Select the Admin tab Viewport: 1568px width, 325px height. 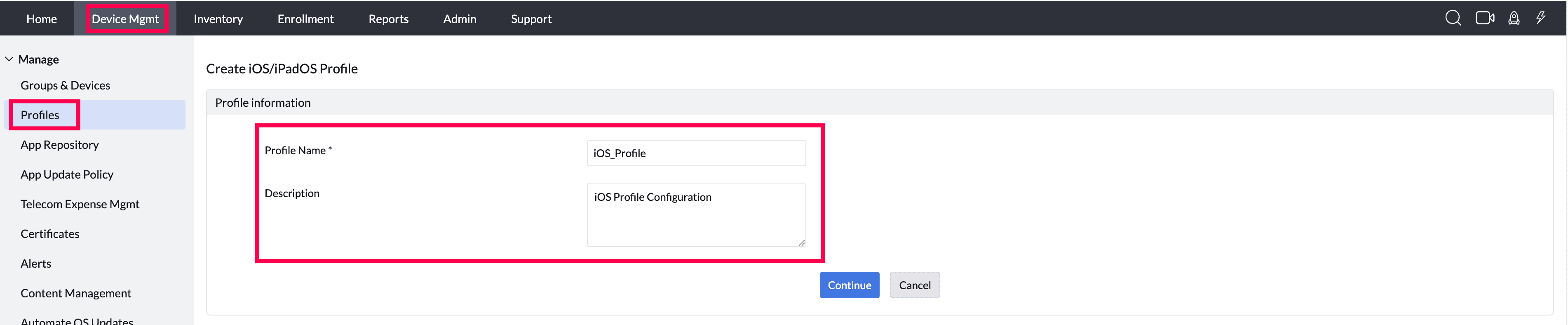pos(460,19)
